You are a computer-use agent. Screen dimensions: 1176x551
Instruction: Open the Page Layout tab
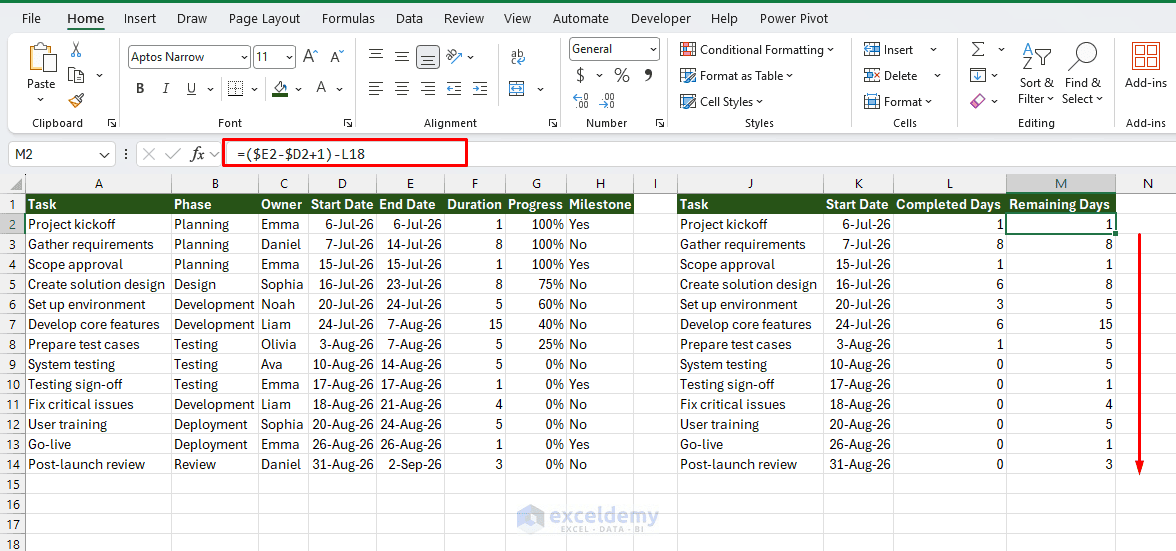(264, 19)
